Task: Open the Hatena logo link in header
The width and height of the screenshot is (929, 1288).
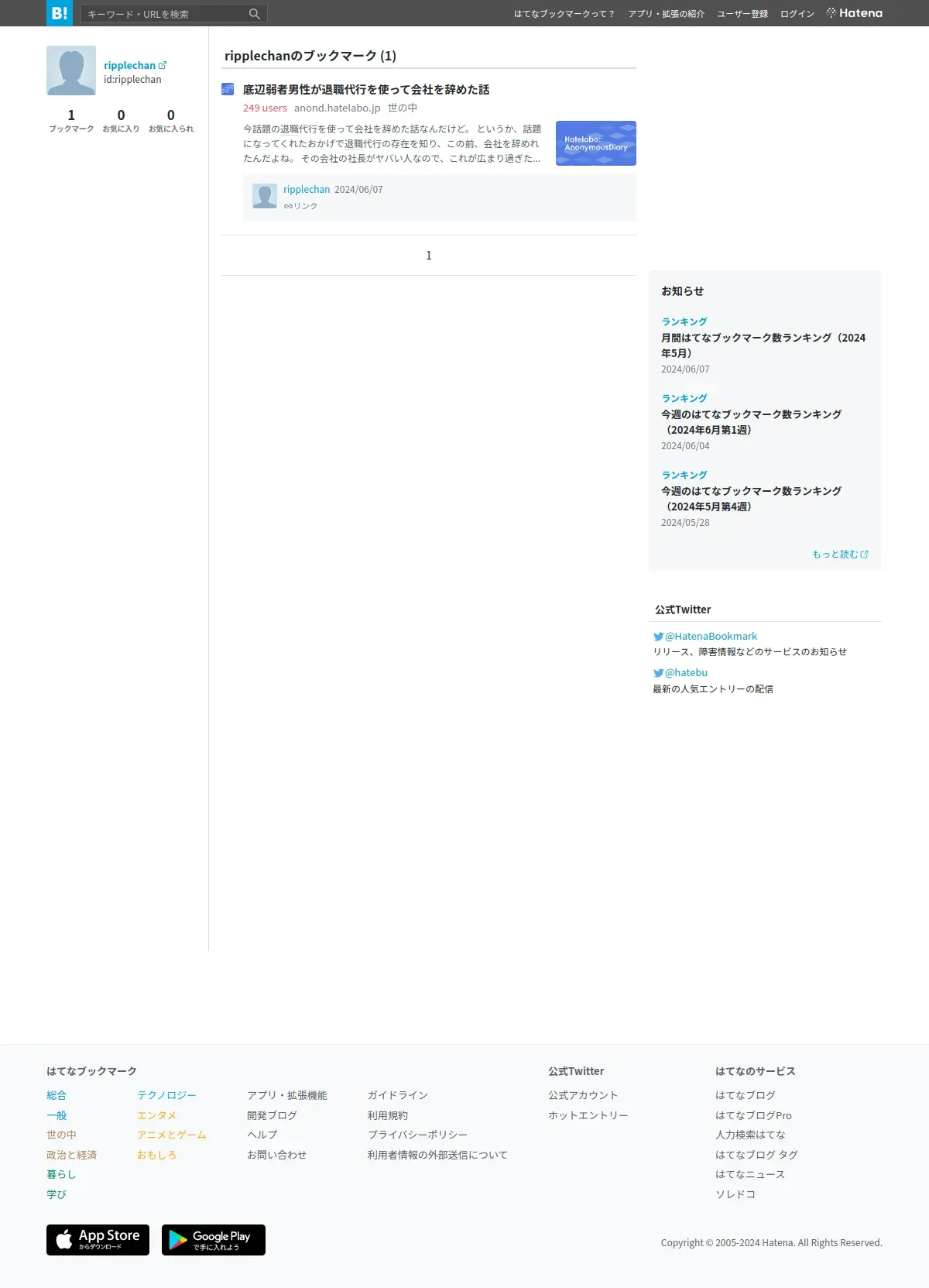Action: pos(855,13)
